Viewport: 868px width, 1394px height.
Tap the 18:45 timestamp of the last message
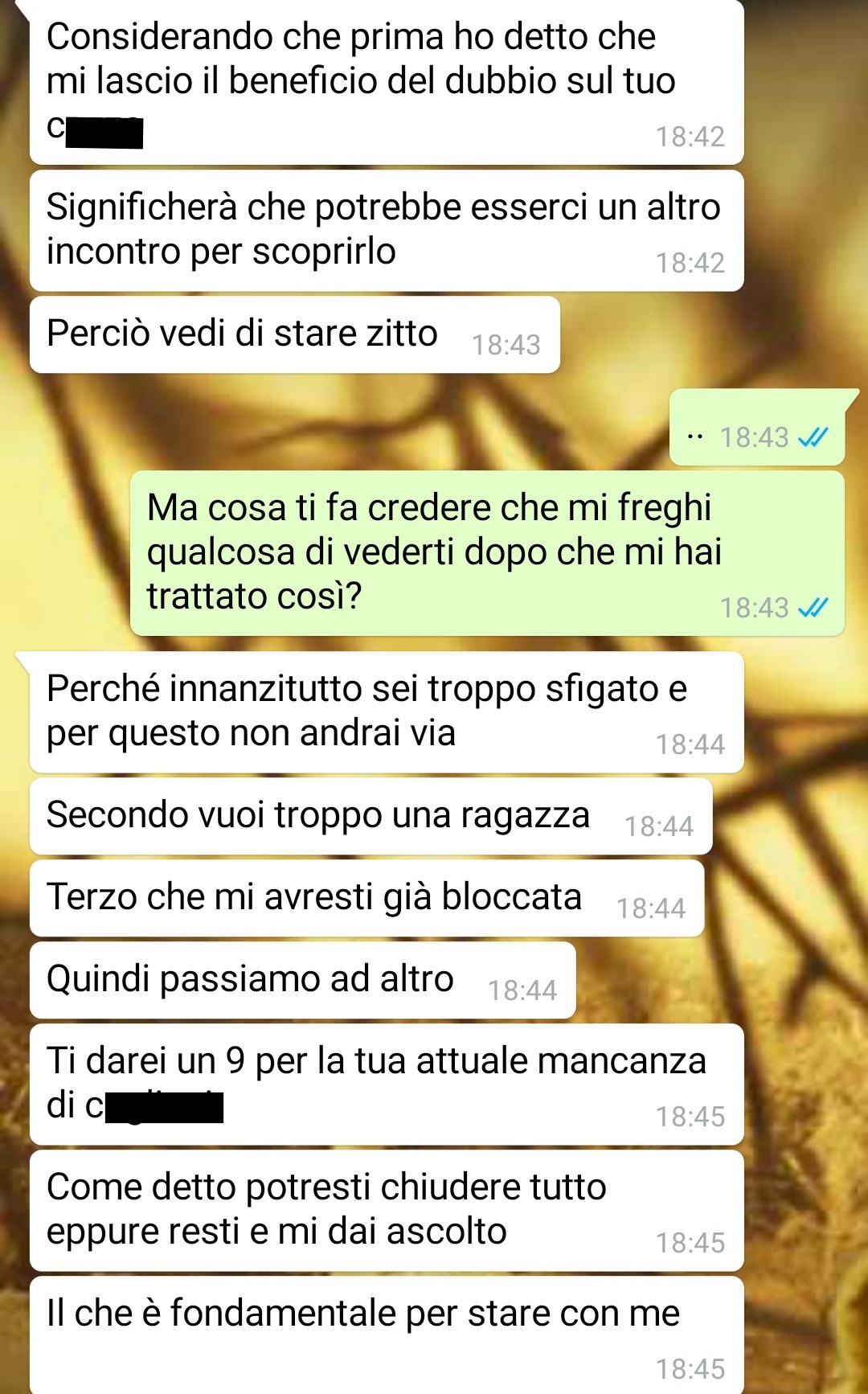690,1369
